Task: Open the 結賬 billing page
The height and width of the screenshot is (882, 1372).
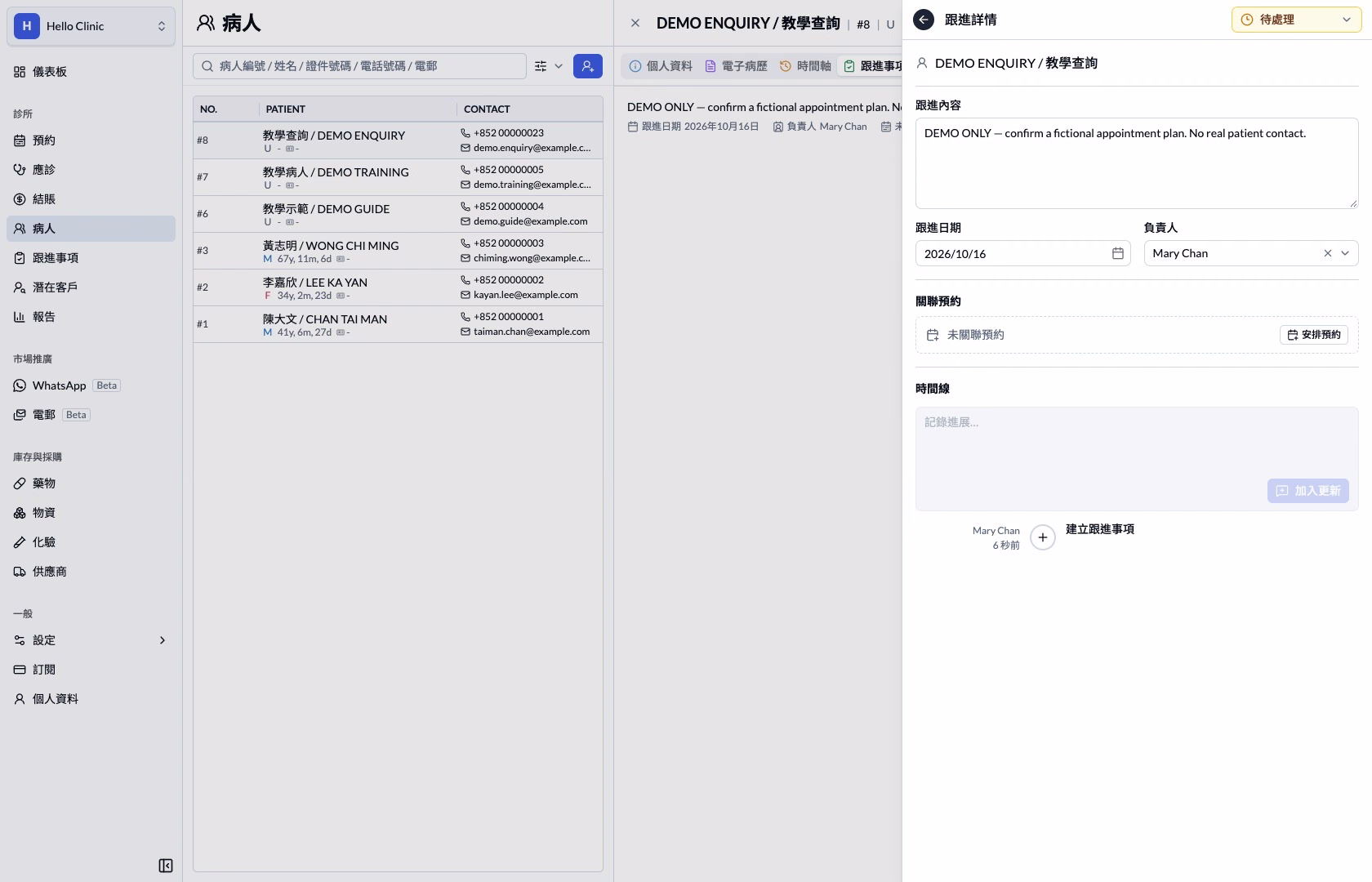Action: pyautogui.click(x=91, y=199)
